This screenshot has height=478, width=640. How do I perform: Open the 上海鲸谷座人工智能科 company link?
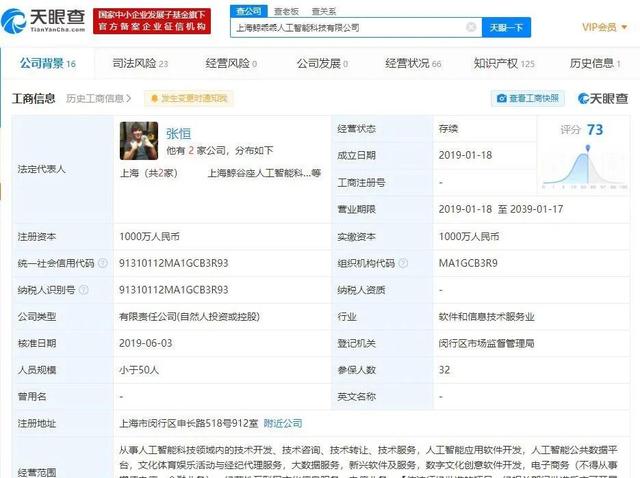[x=264, y=173]
